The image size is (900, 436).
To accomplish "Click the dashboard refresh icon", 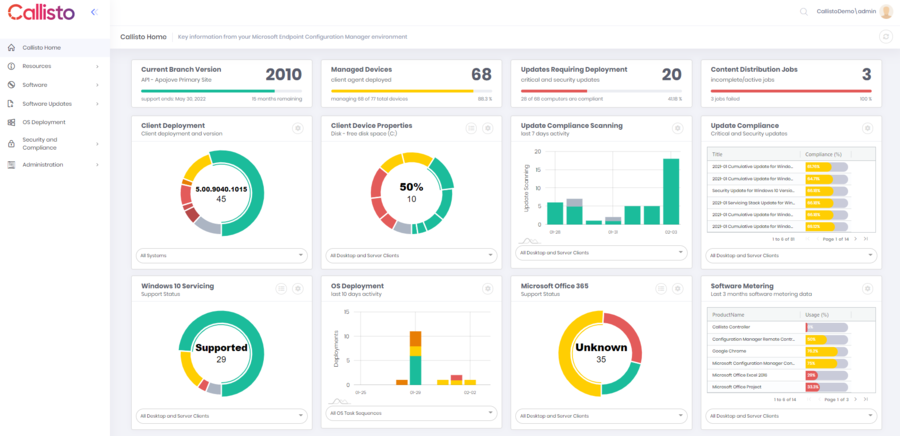I will click(x=885, y=36).
